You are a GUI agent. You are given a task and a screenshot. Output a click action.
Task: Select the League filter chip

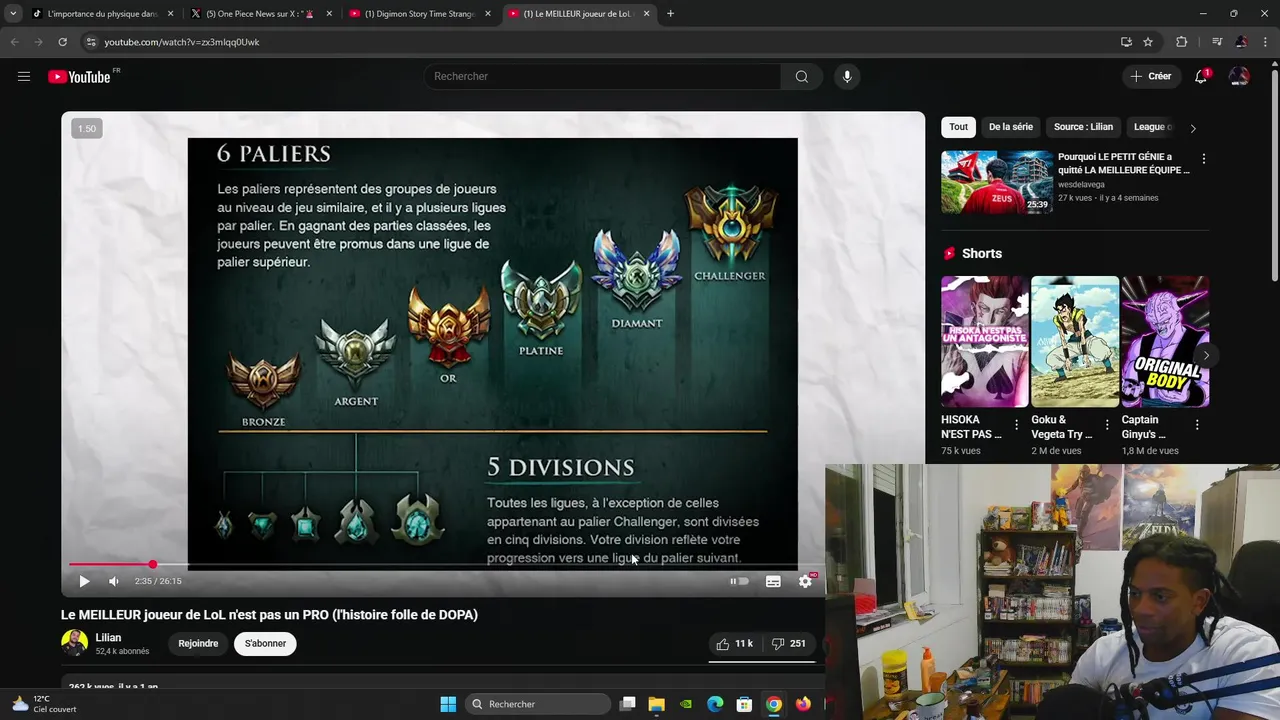(x=1153, y=127)
